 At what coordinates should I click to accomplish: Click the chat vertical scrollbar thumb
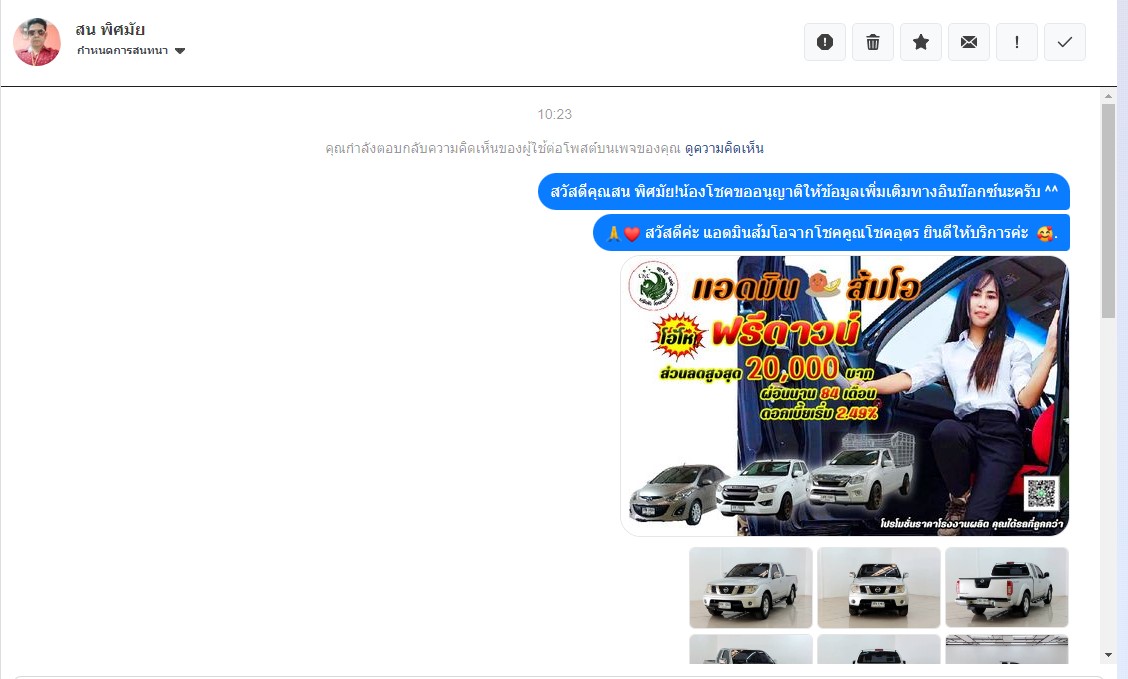coord(1108,211)
